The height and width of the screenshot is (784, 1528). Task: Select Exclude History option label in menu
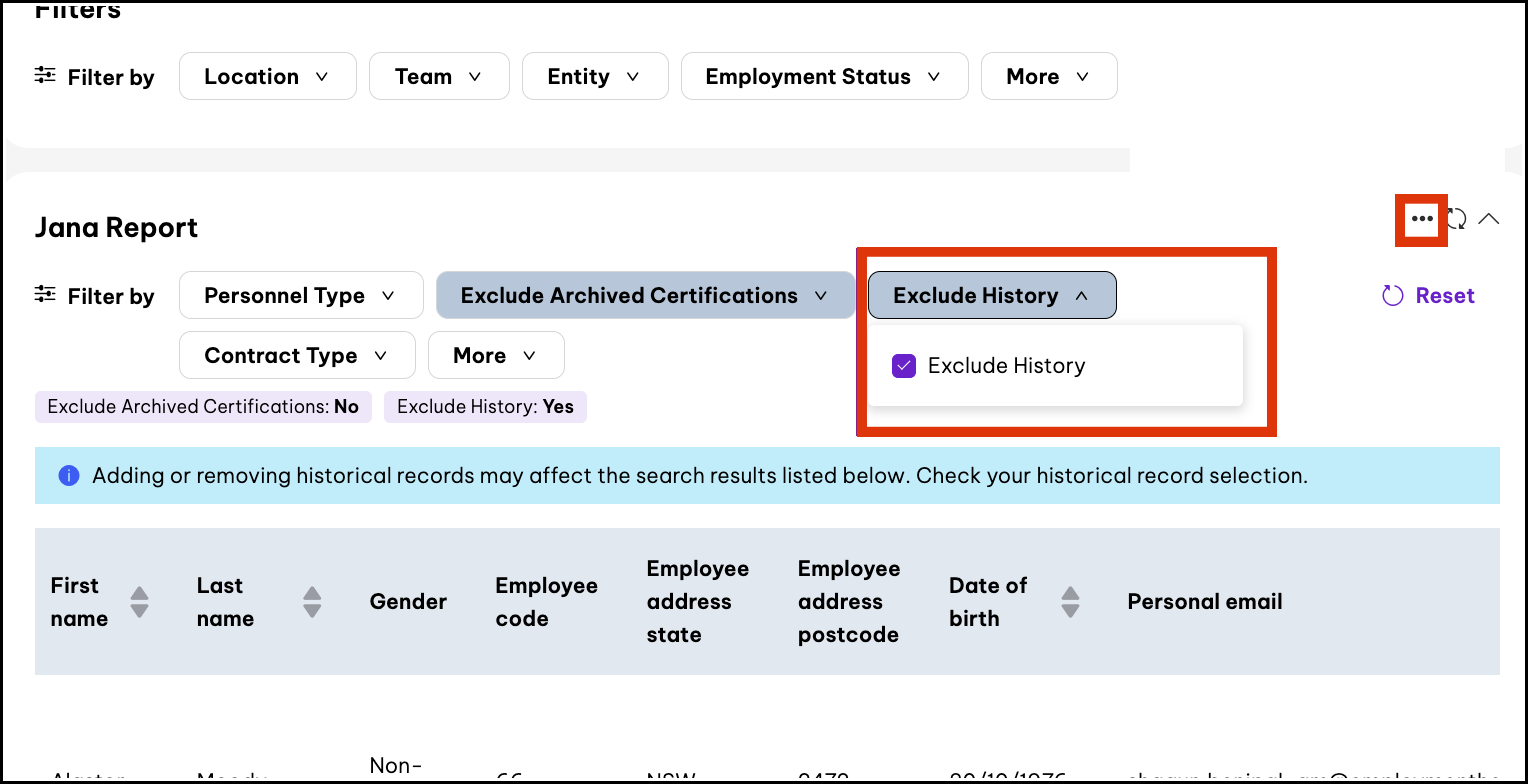coord(1006,366)
